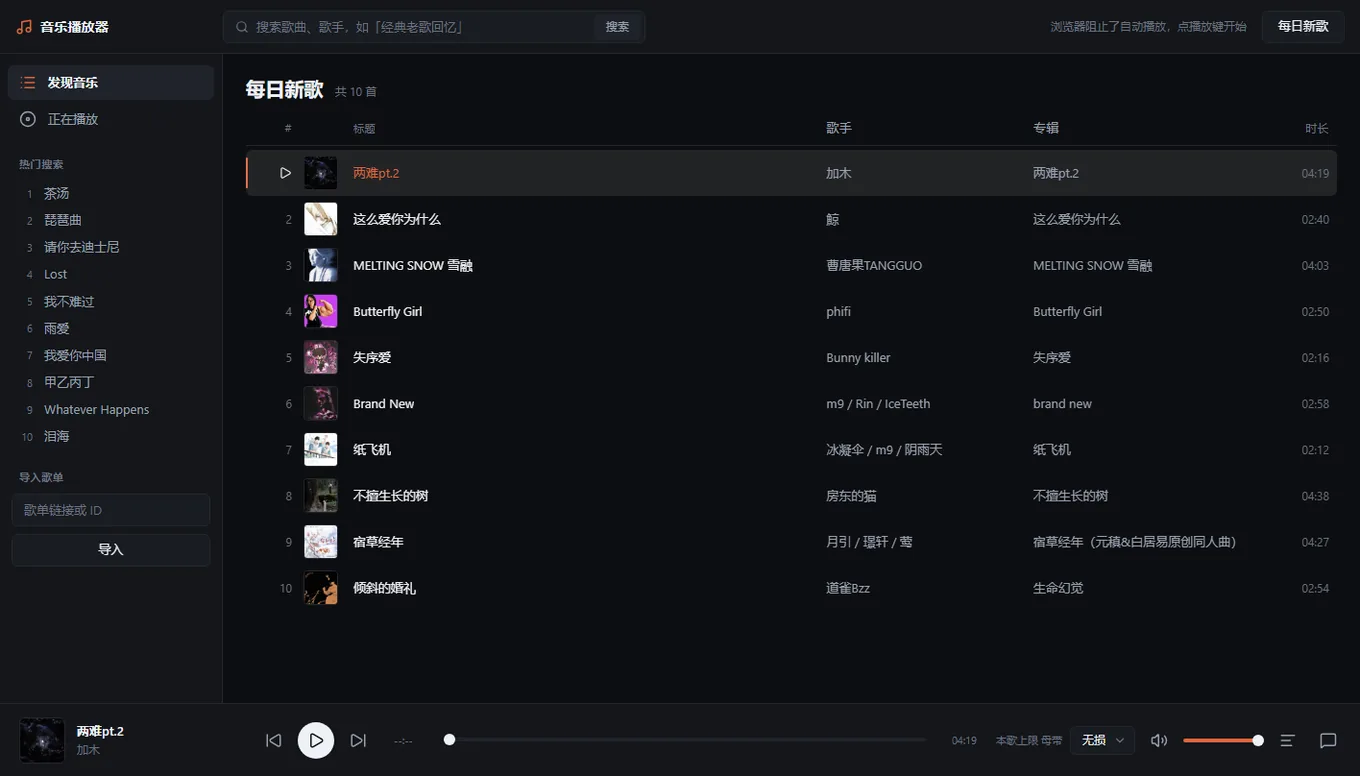Click the play triangle on the 两难pt.2 row
The image size is (1360, 776).
(285, 173)
